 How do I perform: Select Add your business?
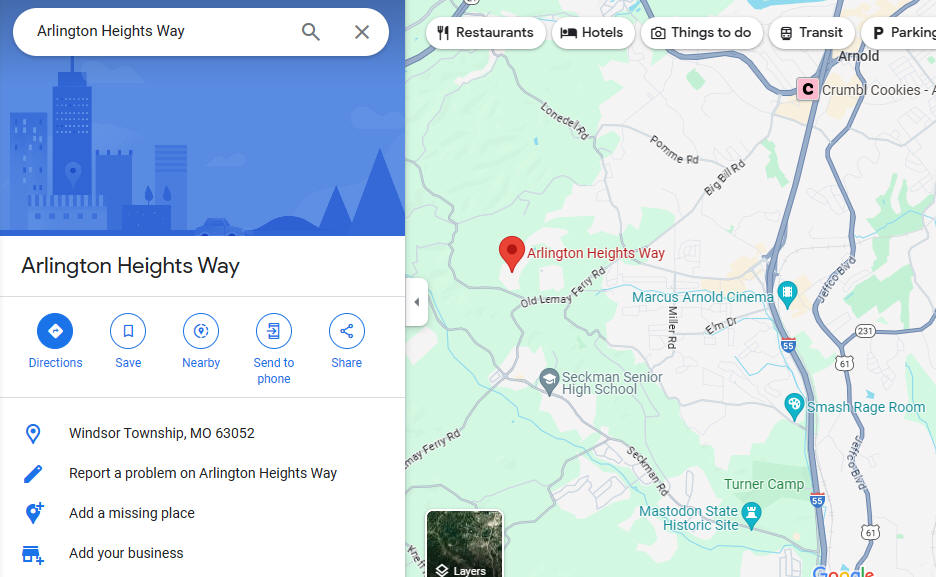click(x=126, y=553)
